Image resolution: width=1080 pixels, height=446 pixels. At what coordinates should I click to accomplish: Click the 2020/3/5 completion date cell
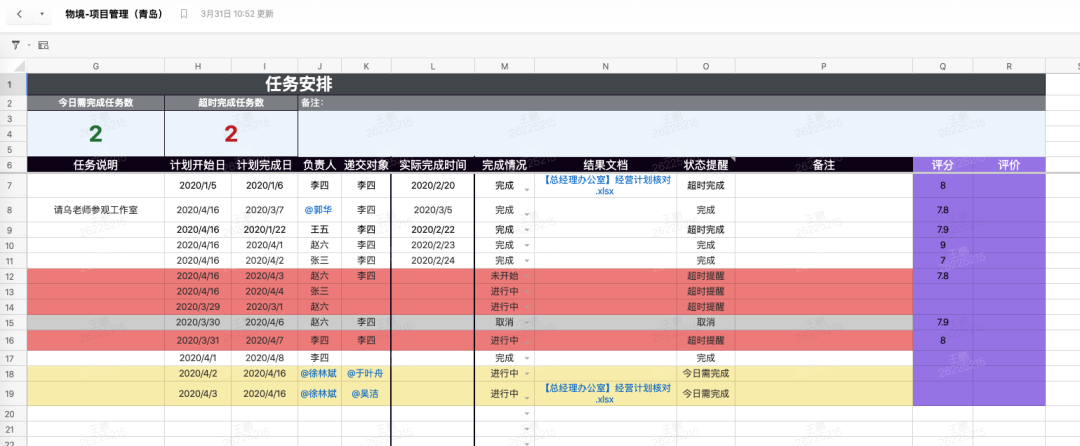[433, 210]
